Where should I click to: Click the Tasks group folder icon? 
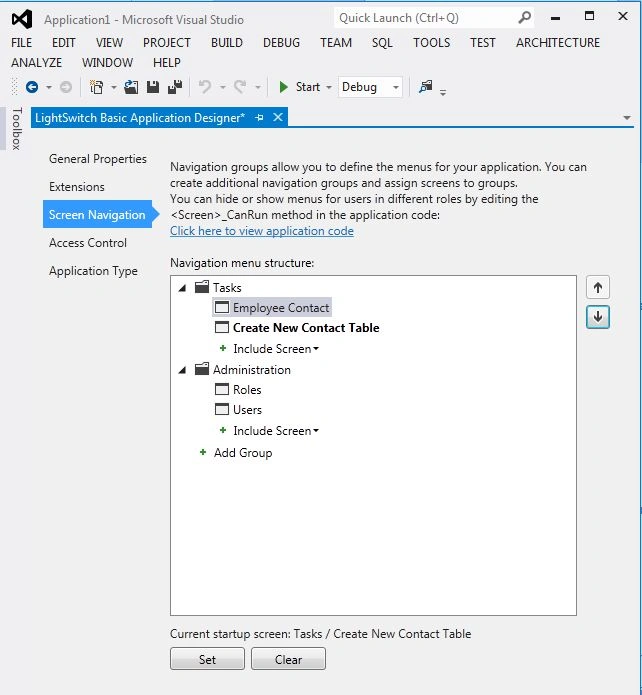click(202, 287)
